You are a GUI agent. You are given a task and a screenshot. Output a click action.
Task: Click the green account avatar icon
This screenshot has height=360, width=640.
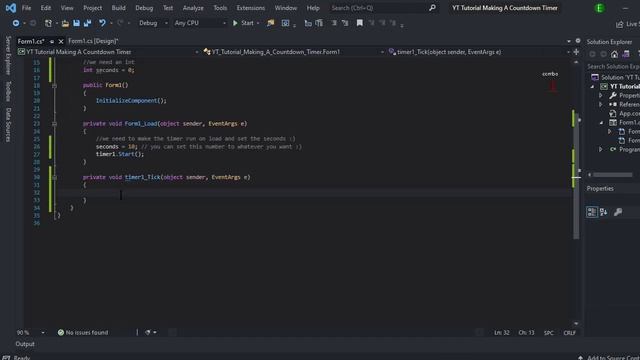pyautogui.click(x=600, y=8)
